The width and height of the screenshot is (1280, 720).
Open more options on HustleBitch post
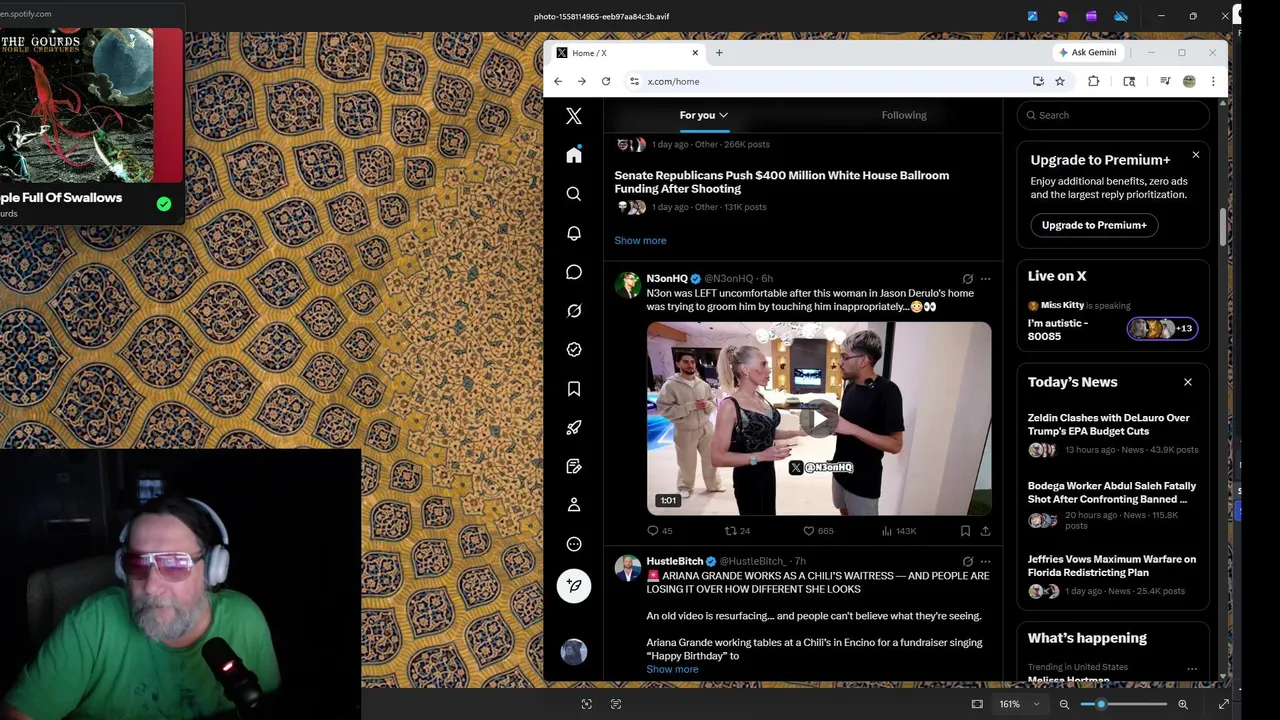[985, 562]
